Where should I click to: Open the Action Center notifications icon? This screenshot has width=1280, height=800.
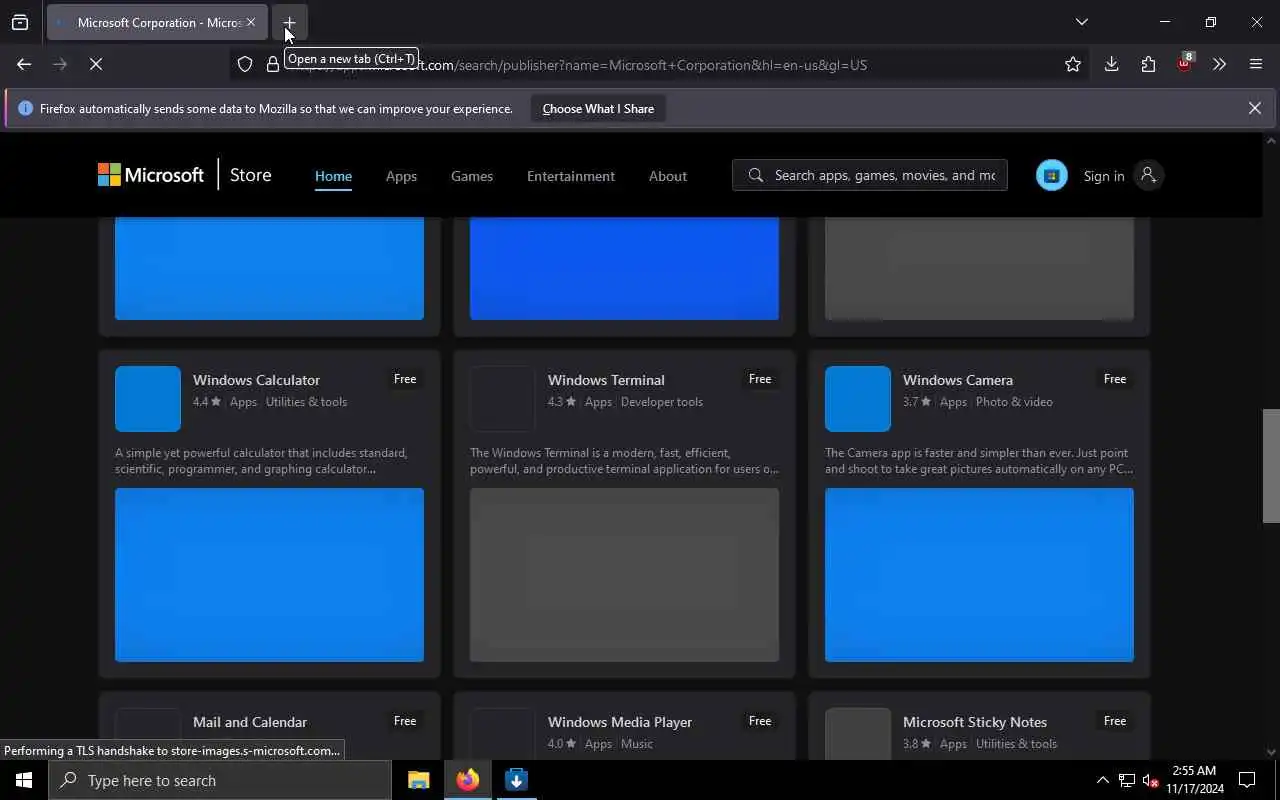[x=1247, y=780]
